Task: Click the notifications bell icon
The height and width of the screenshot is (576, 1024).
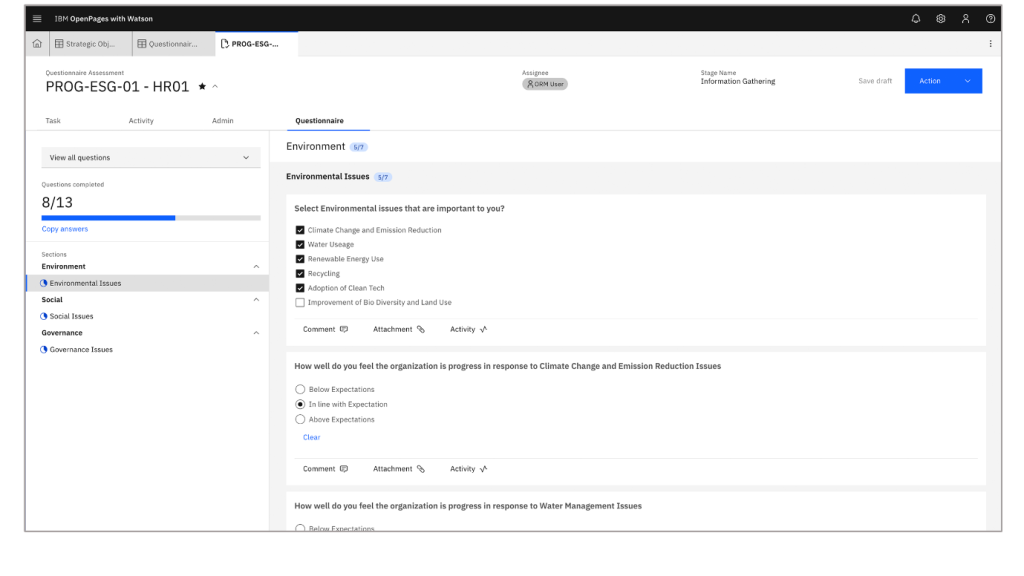Action: coord(915,18)
